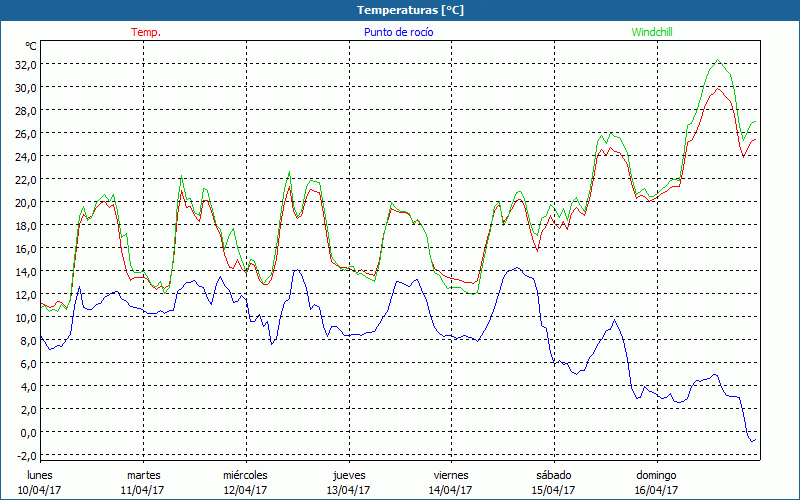Click the -2,0 value on the temperature axis
The height and width of the screenshot is (500, 800).
pyautogui.click(x=25, y=455)
